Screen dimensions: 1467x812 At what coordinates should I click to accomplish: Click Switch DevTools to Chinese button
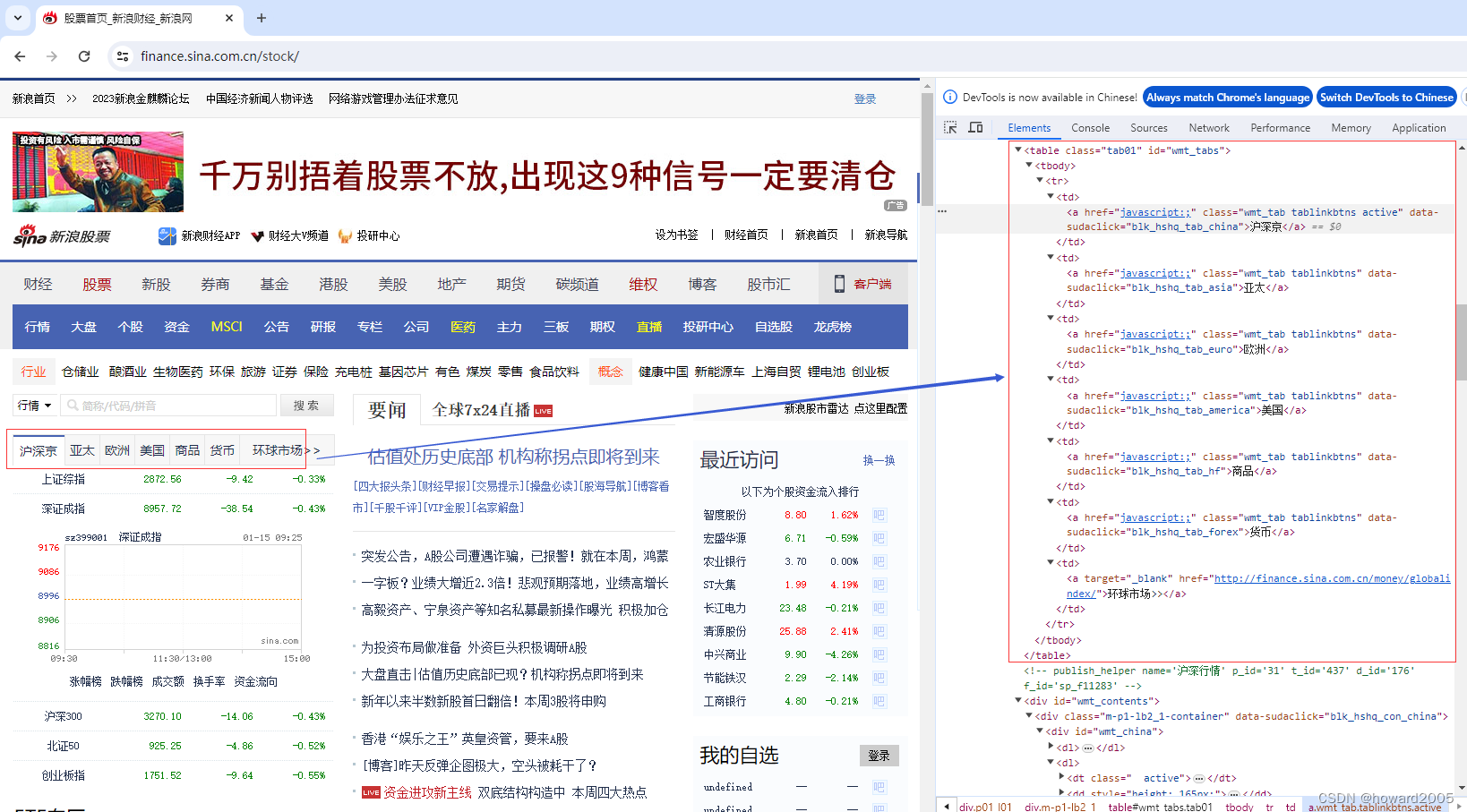click(1386, 98)
